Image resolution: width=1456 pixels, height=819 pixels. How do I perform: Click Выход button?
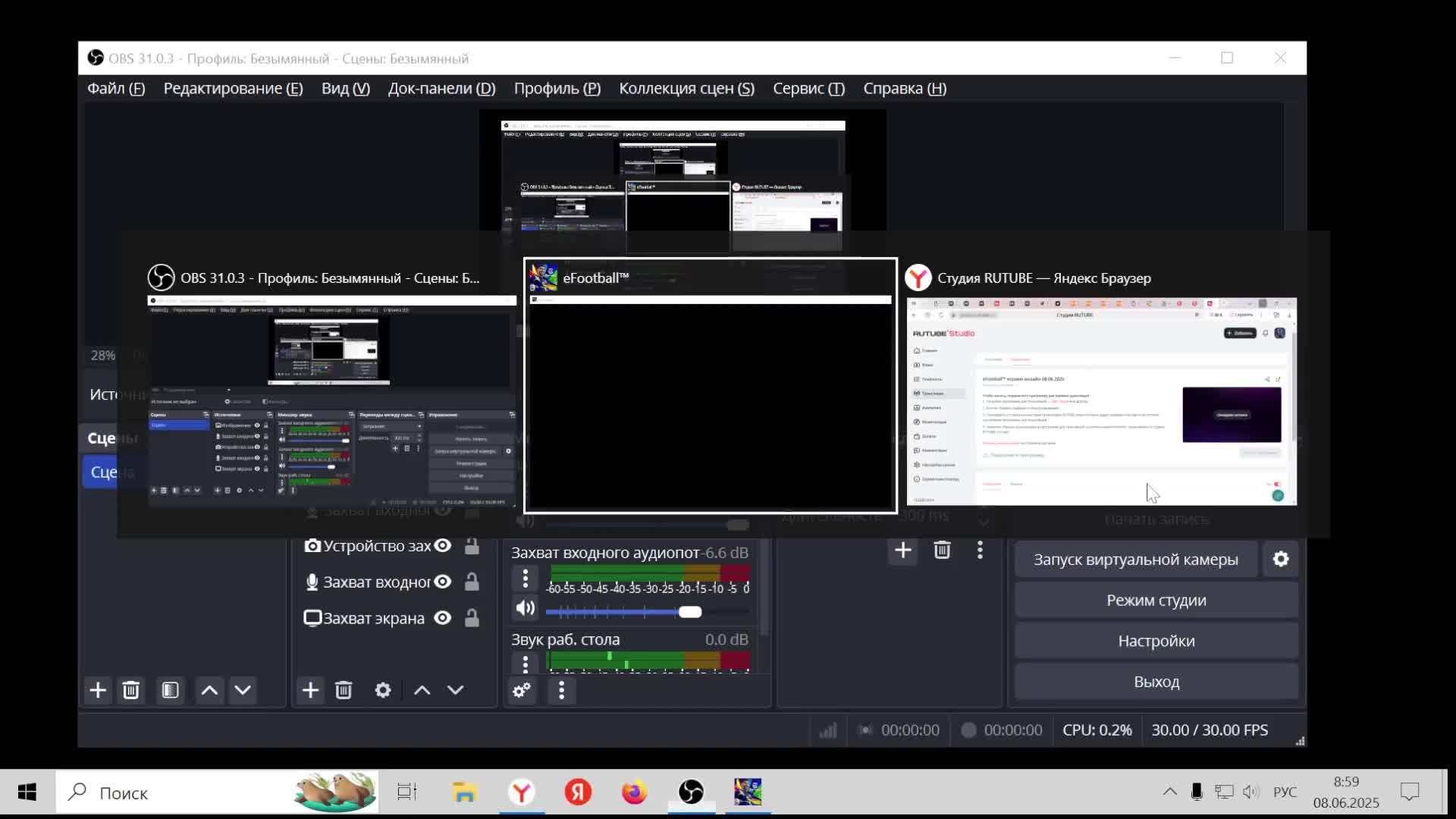(1156, 682)
